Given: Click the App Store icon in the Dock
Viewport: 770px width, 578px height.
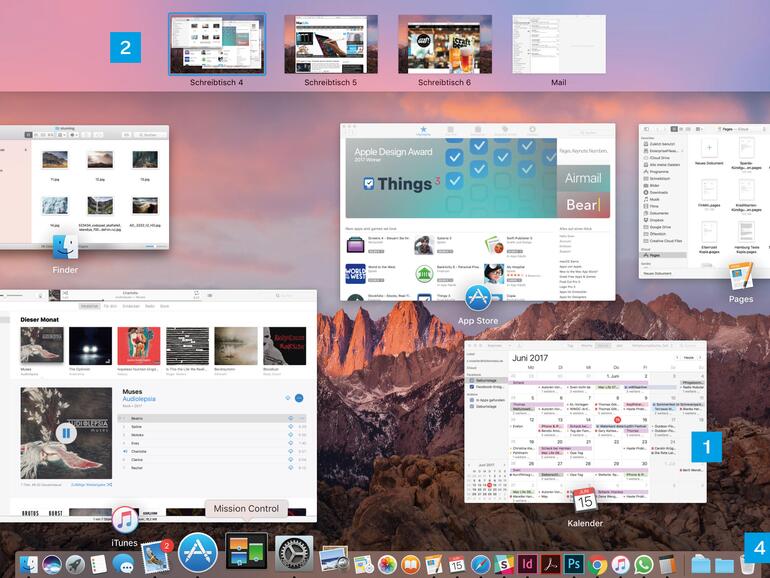Looking at the screenshot, I should (197, 553).
